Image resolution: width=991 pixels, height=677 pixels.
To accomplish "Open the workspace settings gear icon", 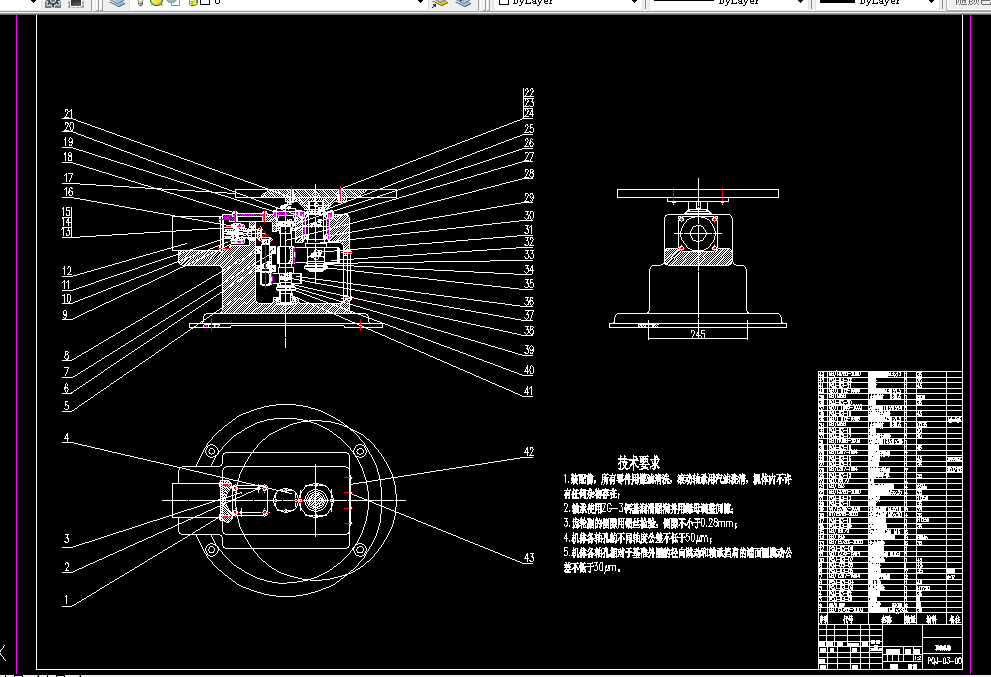I will point(53,3).
